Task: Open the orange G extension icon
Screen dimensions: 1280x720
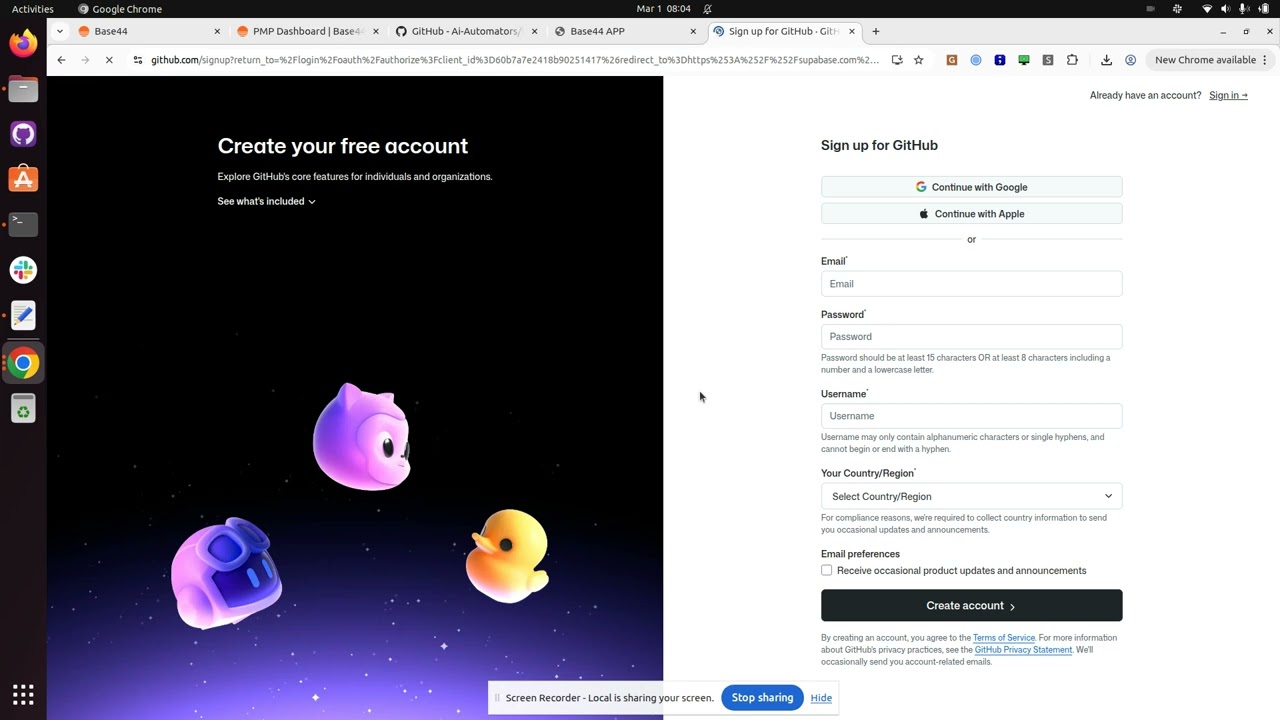Action: pos(952,60)
